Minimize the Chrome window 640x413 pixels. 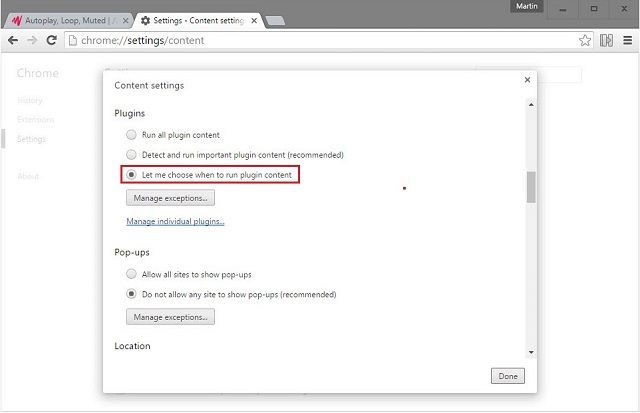click(563, 9)
